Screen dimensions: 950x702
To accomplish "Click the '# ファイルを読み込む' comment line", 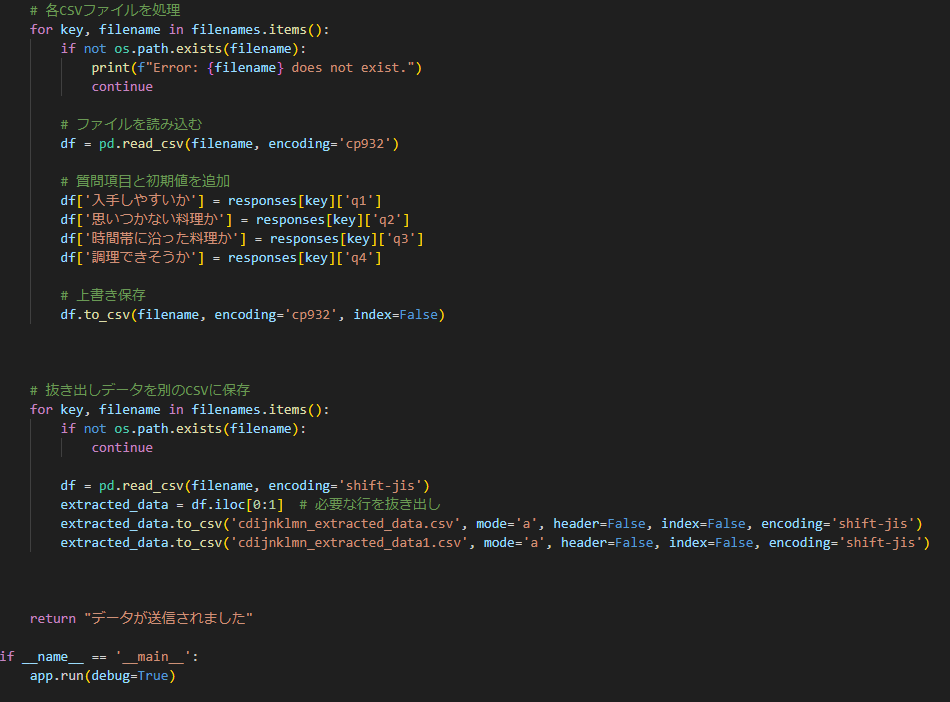I will tap(131, 124).
